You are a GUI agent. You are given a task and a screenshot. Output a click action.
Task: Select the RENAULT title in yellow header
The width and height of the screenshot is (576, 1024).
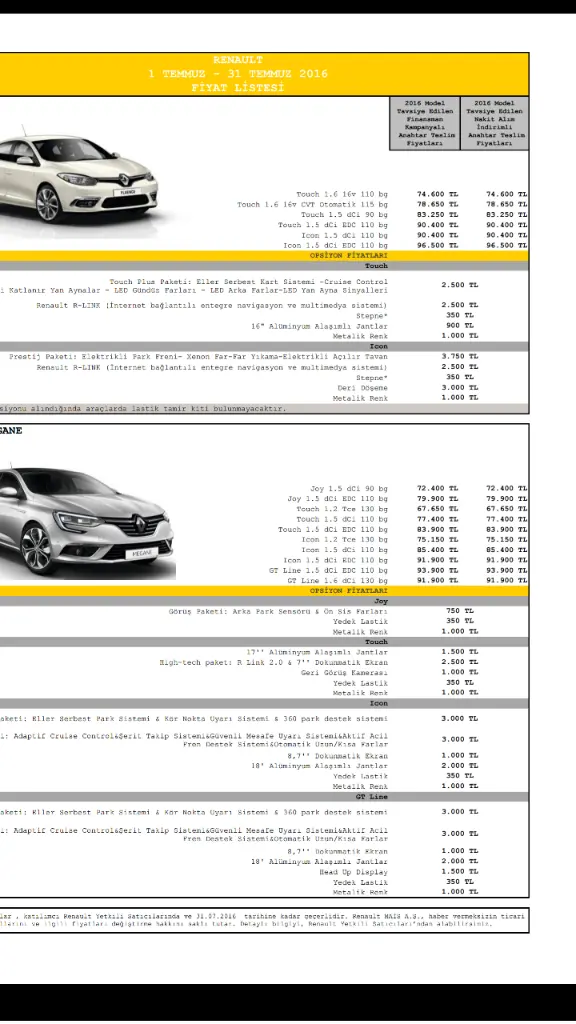[238, 60]
